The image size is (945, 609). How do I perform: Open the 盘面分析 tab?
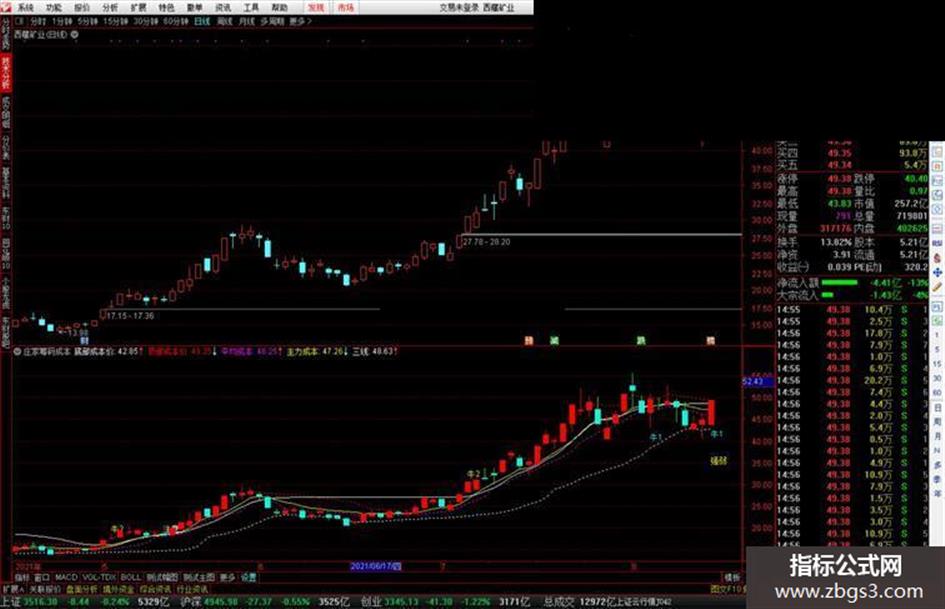(x=82, y=588)
